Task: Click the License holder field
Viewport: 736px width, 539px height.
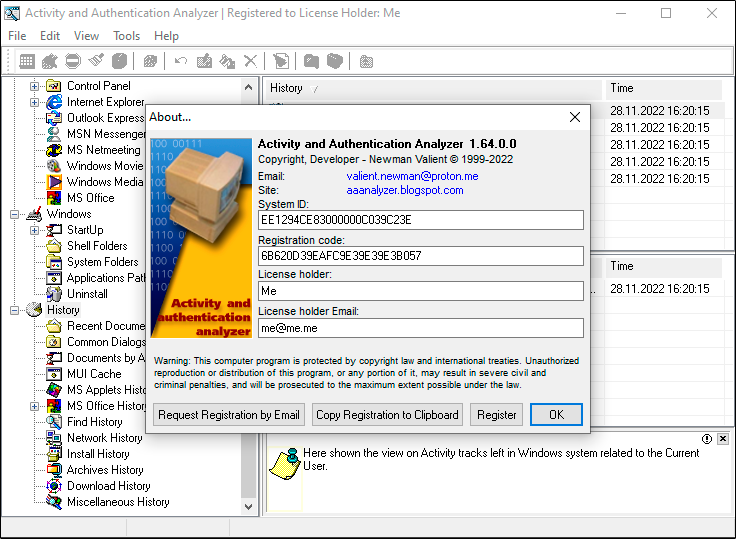Action: [421, 291]
